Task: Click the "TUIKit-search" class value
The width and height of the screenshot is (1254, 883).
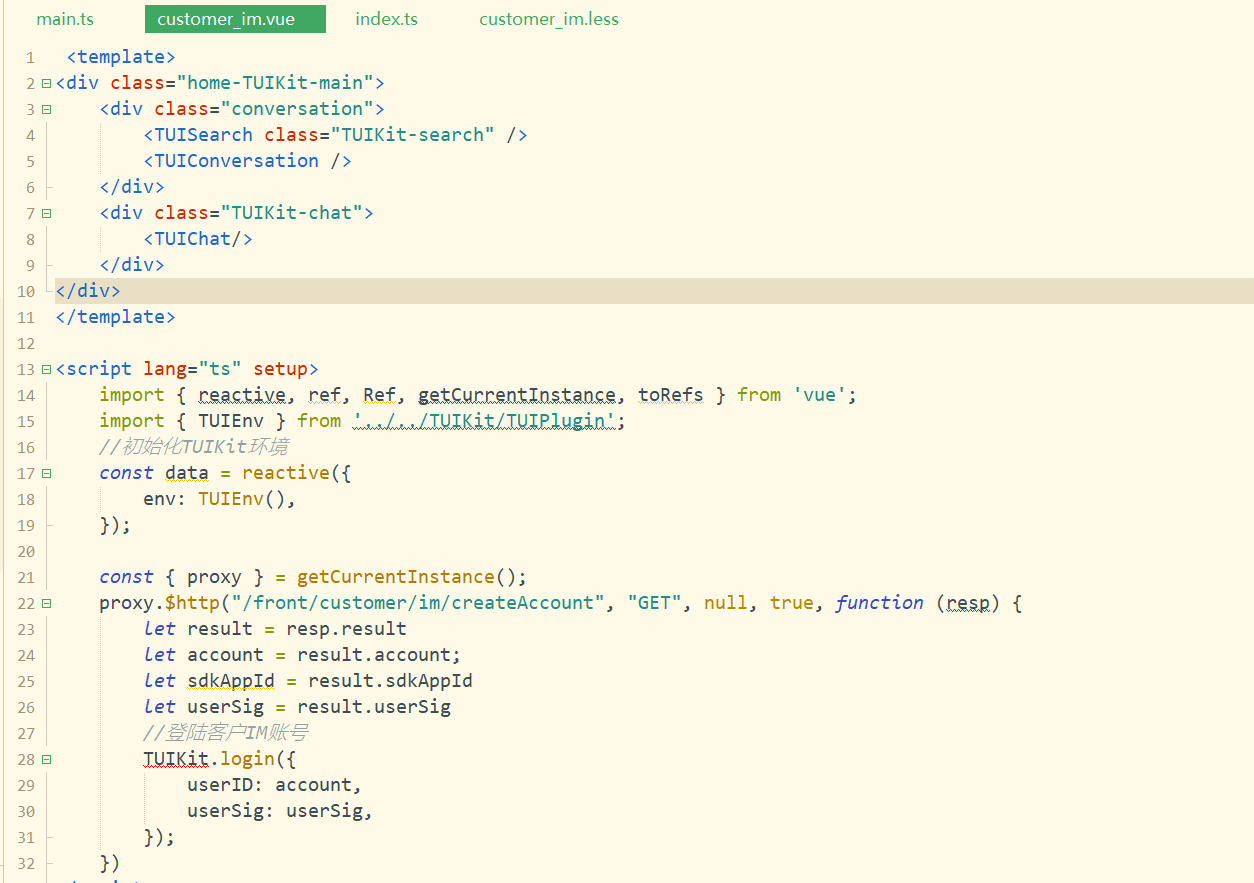Action: [x=413, y=135]
